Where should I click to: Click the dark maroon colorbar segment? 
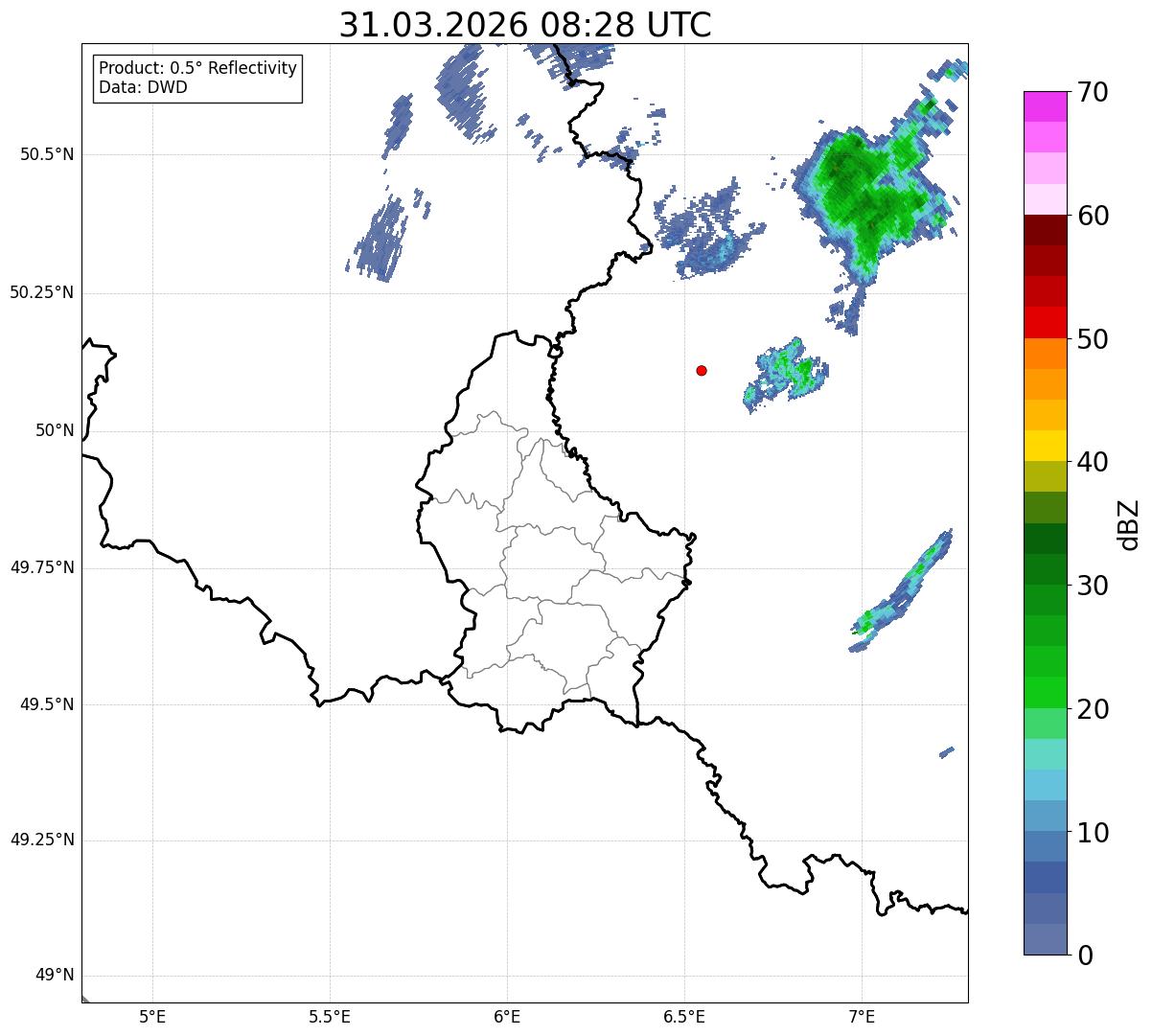point(1045,230)
